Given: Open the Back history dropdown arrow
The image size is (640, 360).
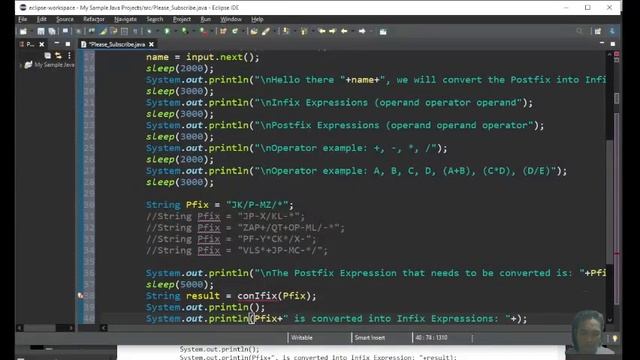Looking at the screenshot, I should tap(352, 31).
